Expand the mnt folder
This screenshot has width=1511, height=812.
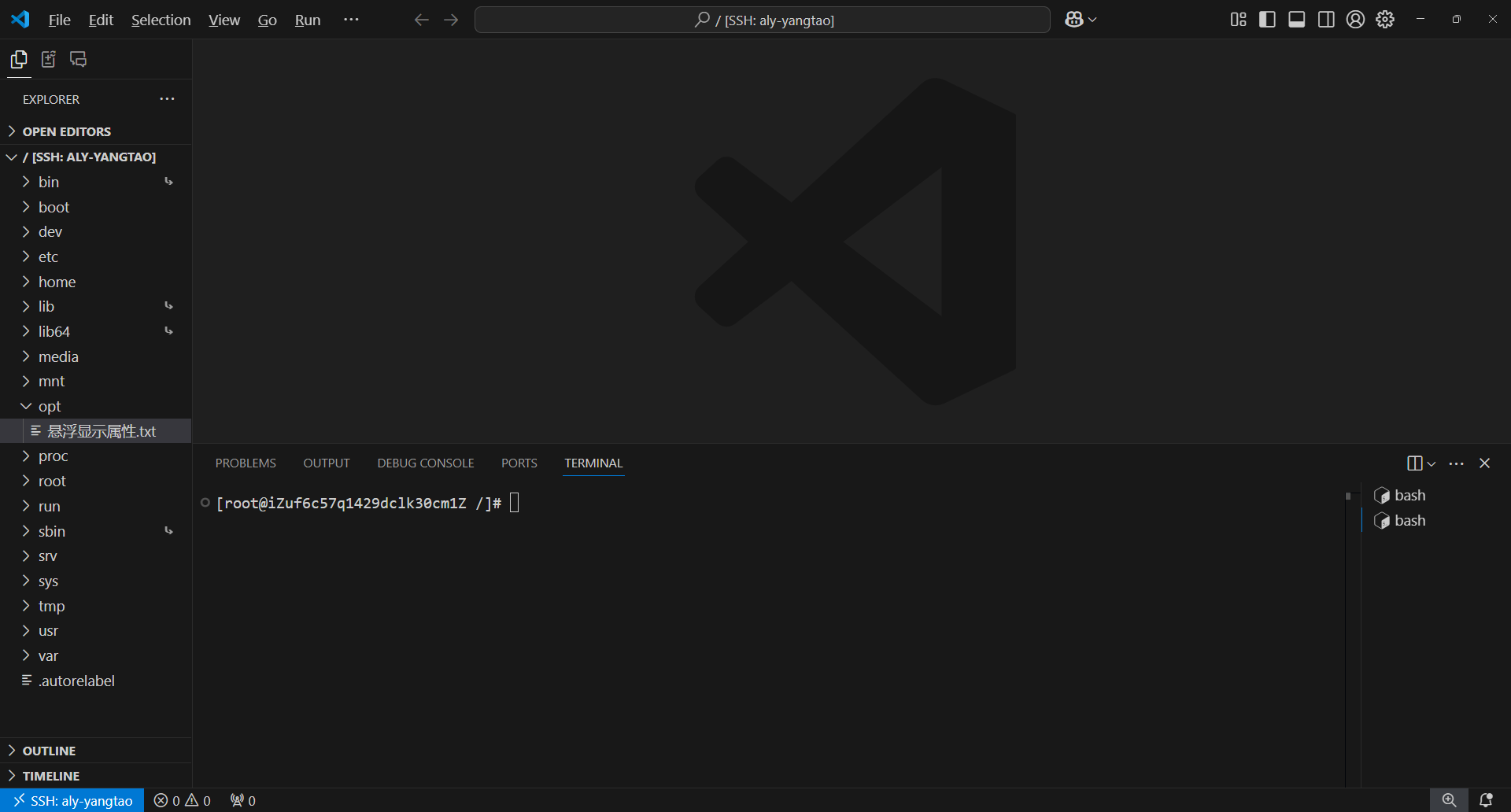click(x=96, y=381)
